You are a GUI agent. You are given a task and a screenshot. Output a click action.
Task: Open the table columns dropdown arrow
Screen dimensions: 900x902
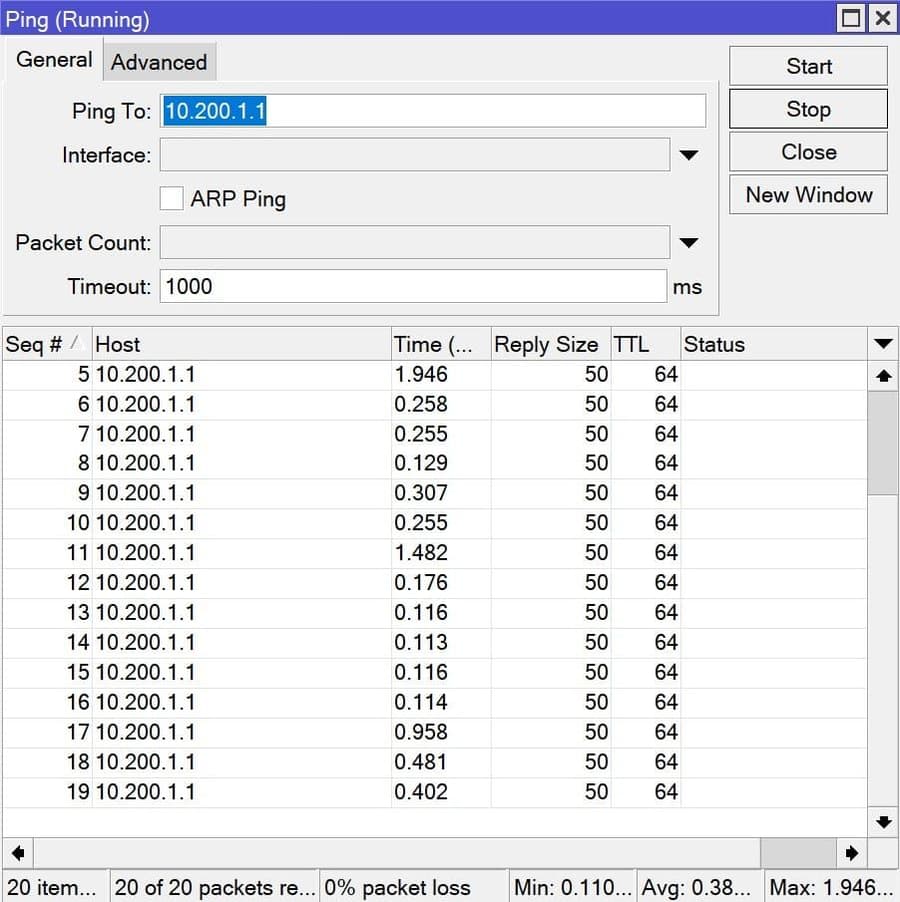(883, 344)
